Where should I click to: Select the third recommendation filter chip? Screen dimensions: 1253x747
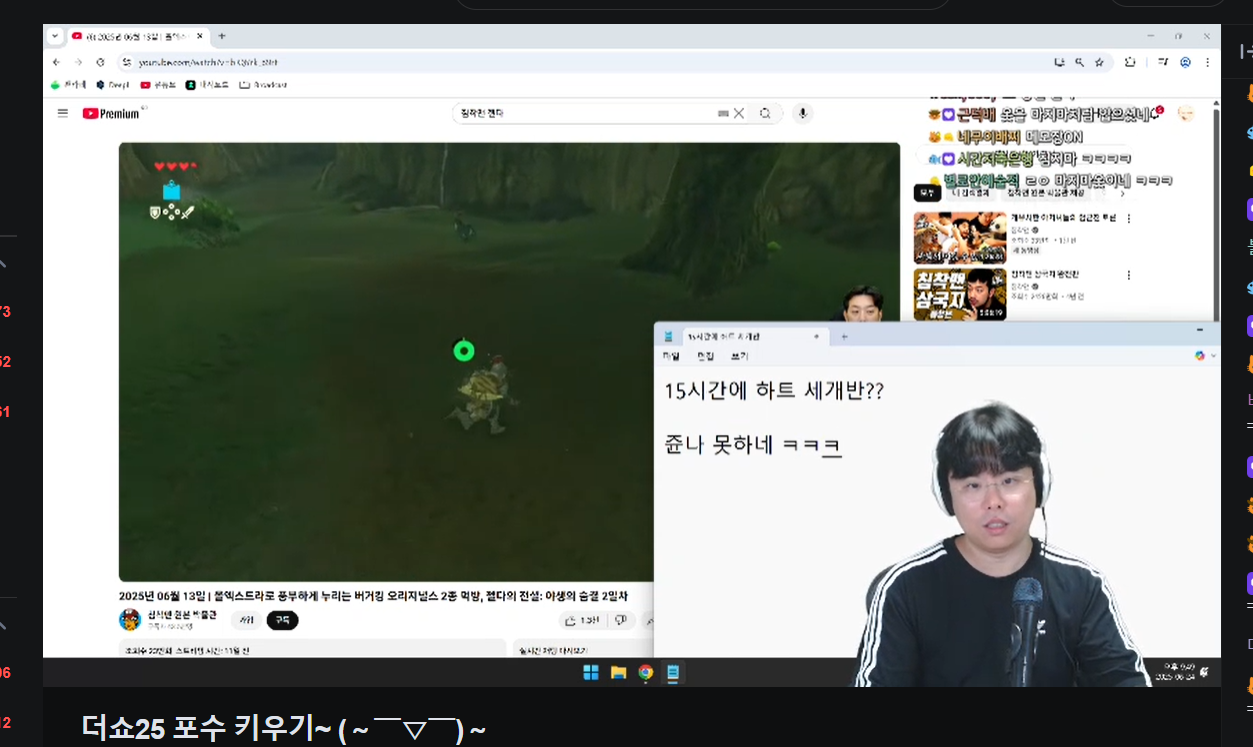1045,192
